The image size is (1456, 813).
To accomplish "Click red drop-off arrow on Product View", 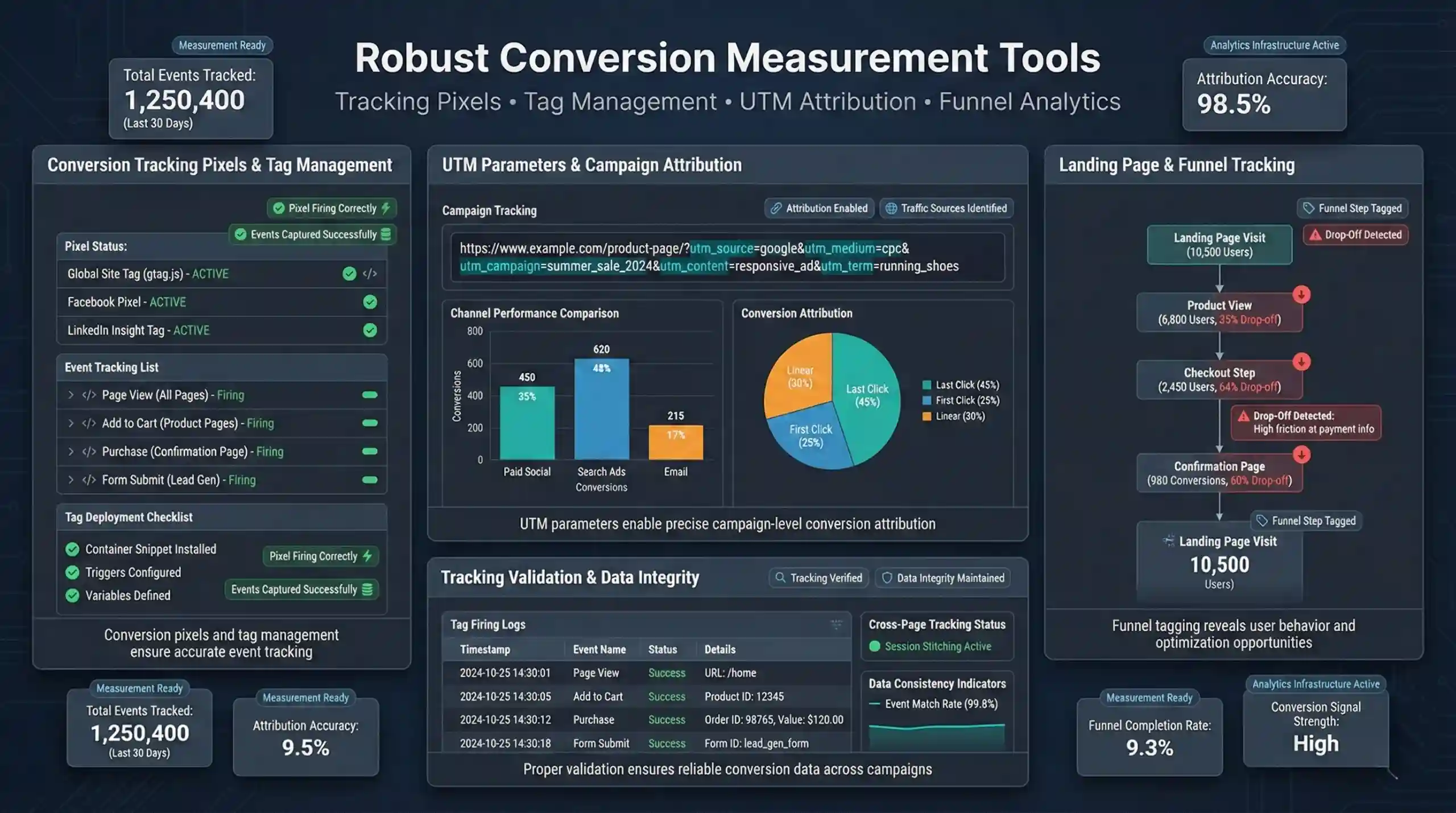I will pos(1301,295).
